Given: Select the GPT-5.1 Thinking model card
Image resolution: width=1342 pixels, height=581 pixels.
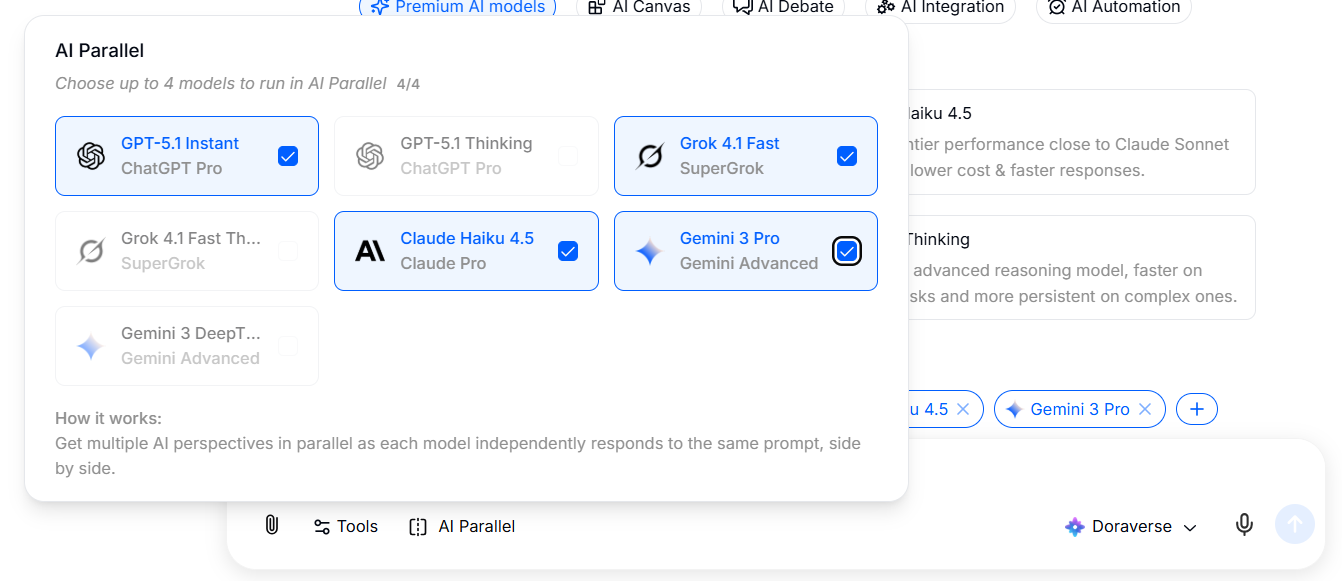Looking at the screenshot, I should pos(466,156).
